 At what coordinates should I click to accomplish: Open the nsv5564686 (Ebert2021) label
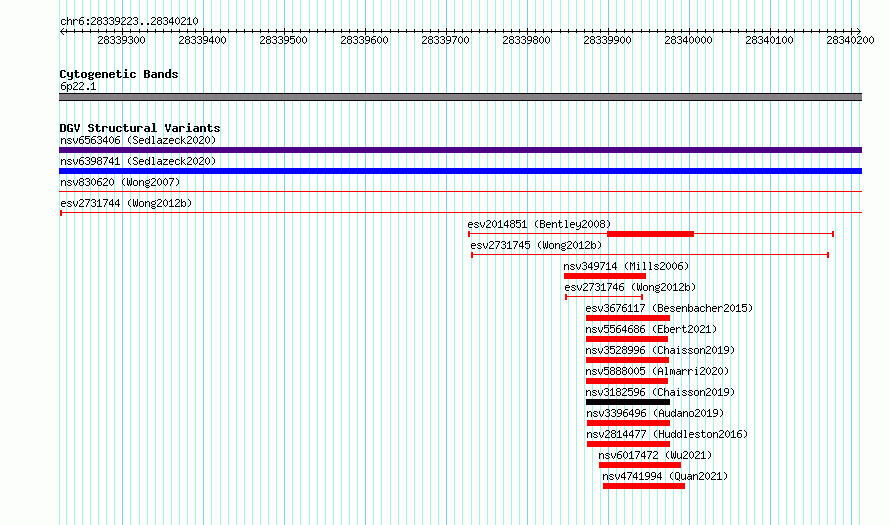tap(651, 329)
